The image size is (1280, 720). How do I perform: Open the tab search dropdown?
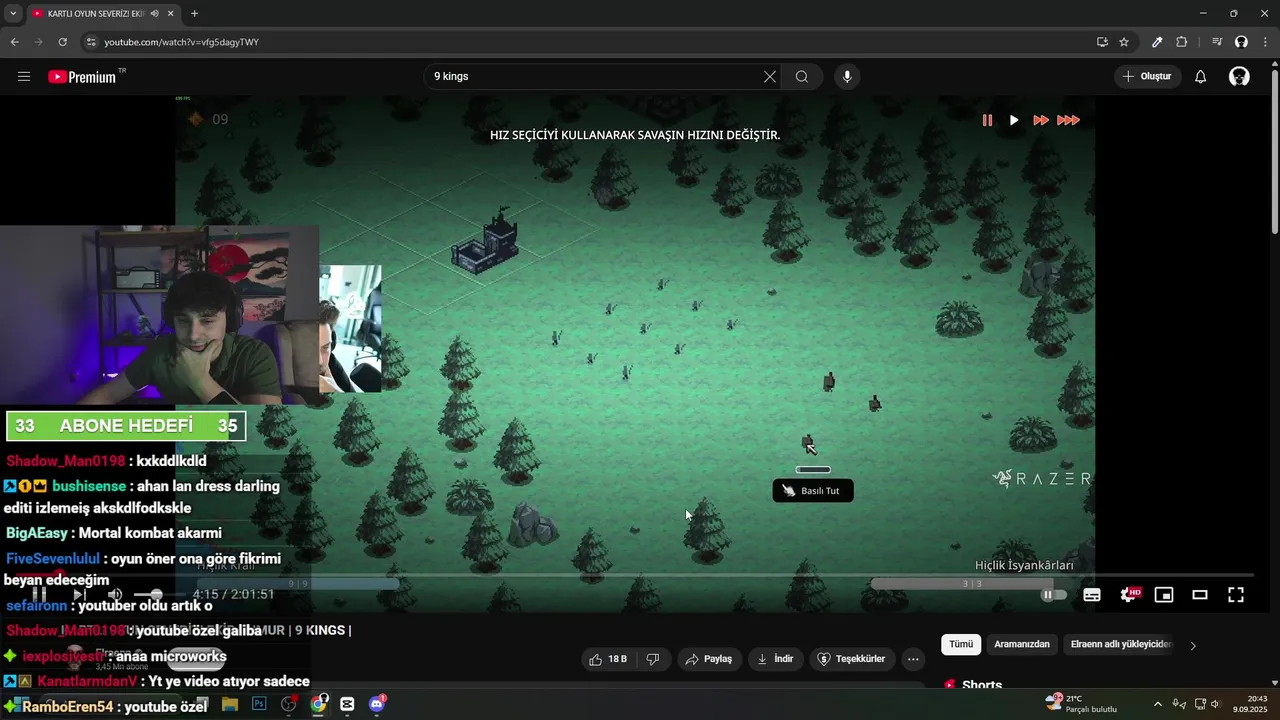pyautogui.click(x=13, y=13)
